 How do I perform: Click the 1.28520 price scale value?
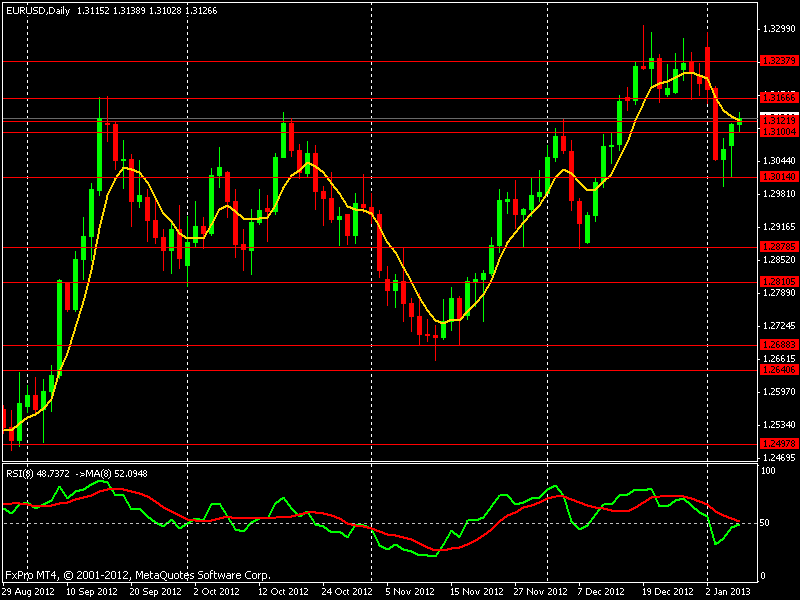click(779, 260)
